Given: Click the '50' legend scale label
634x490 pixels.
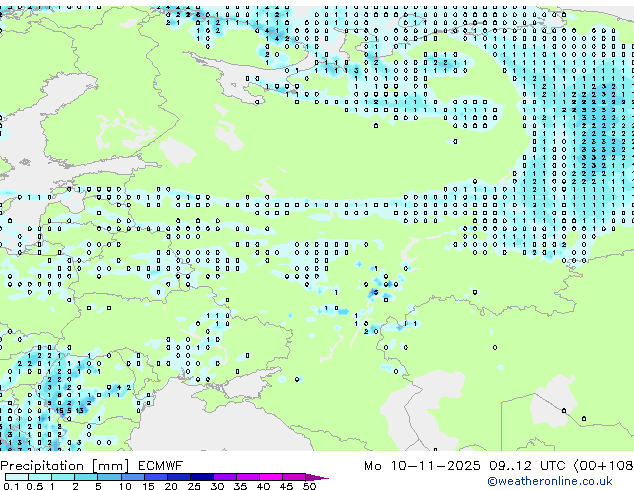Looking at the screenshot, I should [x=309, y=486].
